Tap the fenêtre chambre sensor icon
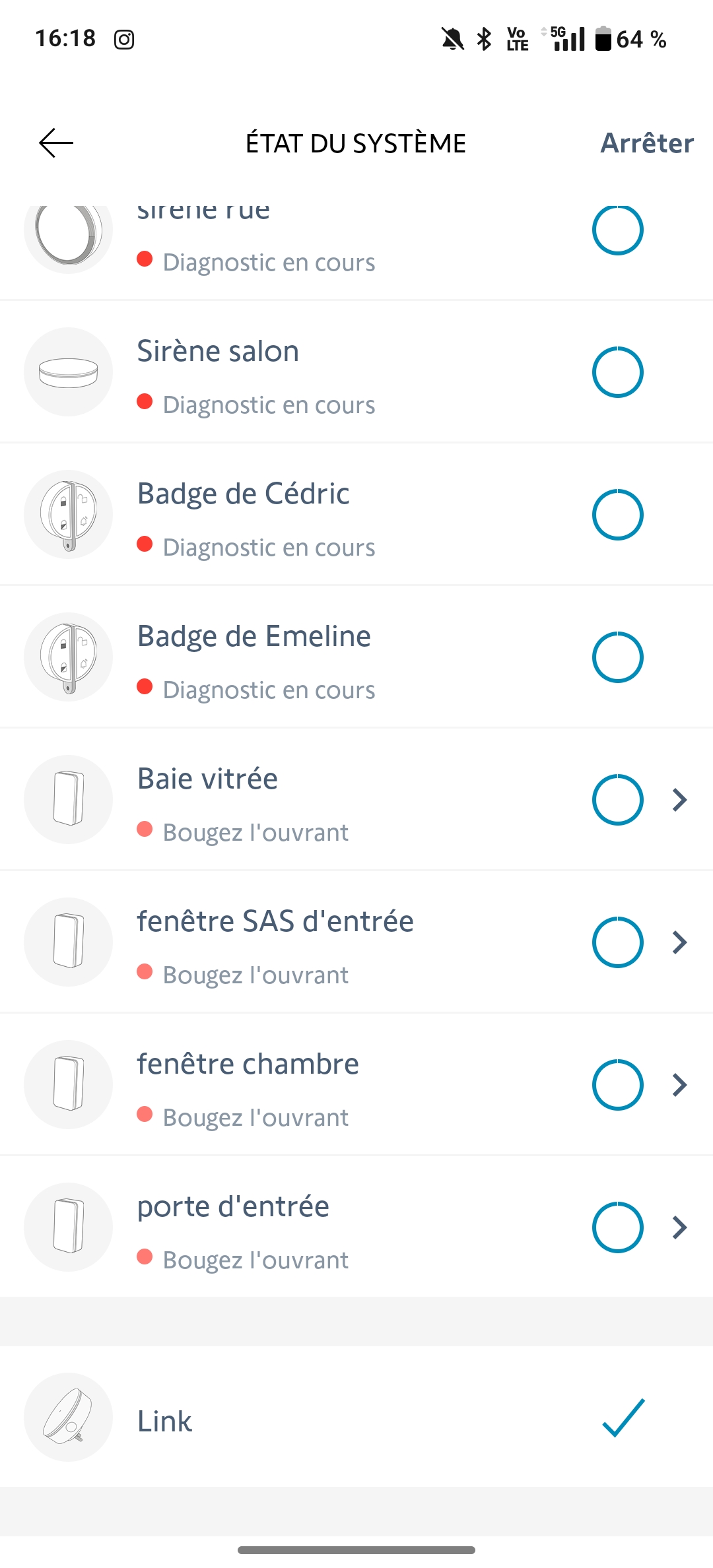The height and width of the screenshot is (1568, 713). pos(69,1085)
